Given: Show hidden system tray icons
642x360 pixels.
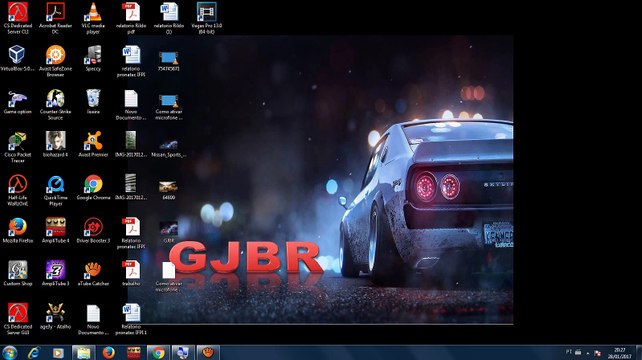Looking at the screenshot, I should [x=588, y=353].
